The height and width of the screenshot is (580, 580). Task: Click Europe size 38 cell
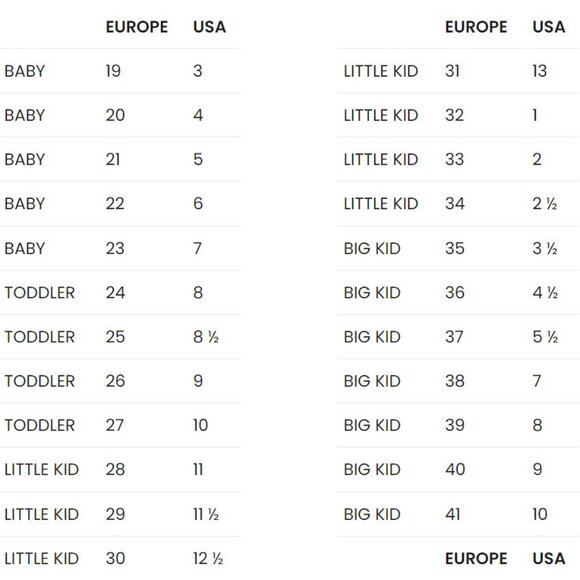(x=455, y=381)
